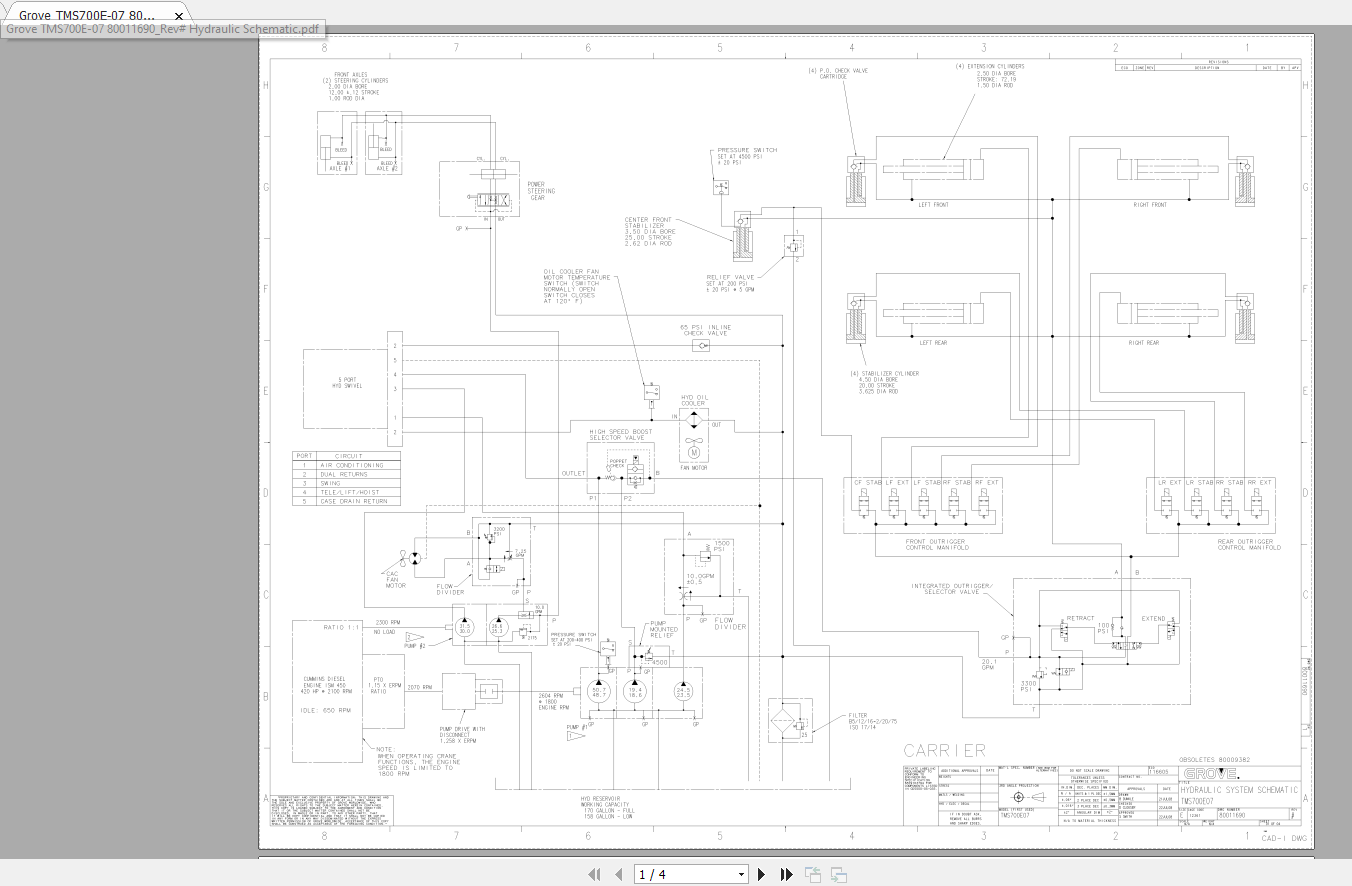Click the OBSOLETES 80009382 note
The image size is (1352, 886).
pyautogui.click(x=1216, y=760)
